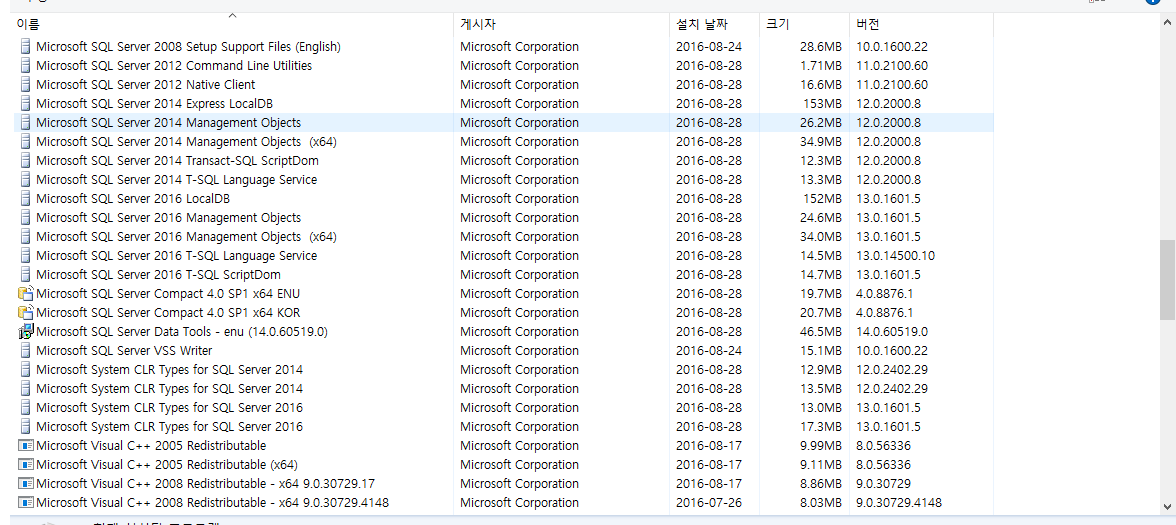Viewport: 1176px width, 525px height.
Task: Click the SQL Server Compact 4.0 KOR installer icon
Action: (x=26, y=313)
